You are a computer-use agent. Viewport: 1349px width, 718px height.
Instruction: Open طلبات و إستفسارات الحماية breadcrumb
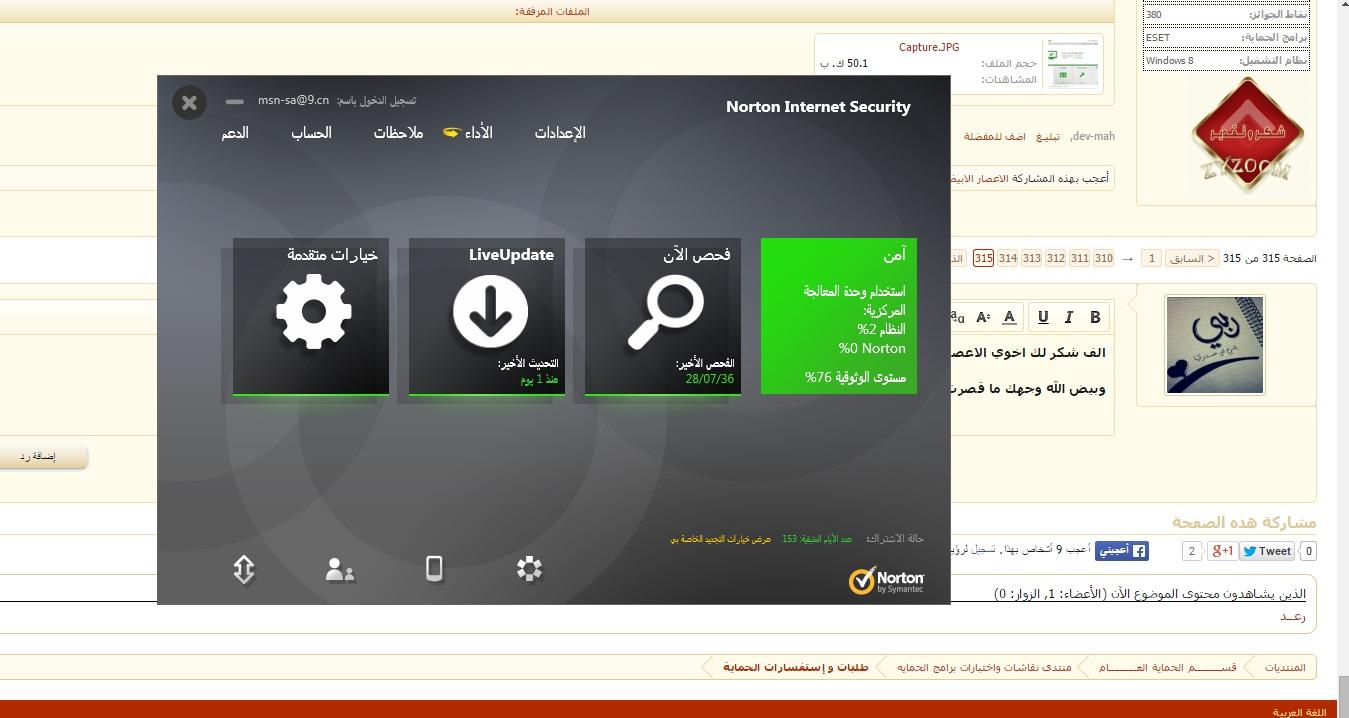[x=796, y=667]
